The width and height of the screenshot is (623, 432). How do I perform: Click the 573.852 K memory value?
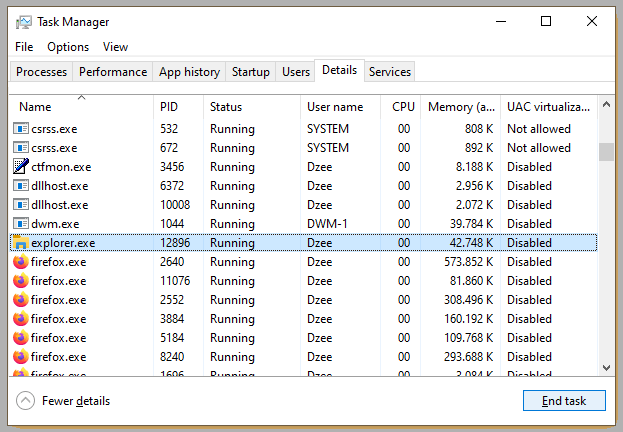(x=469, y=262)
